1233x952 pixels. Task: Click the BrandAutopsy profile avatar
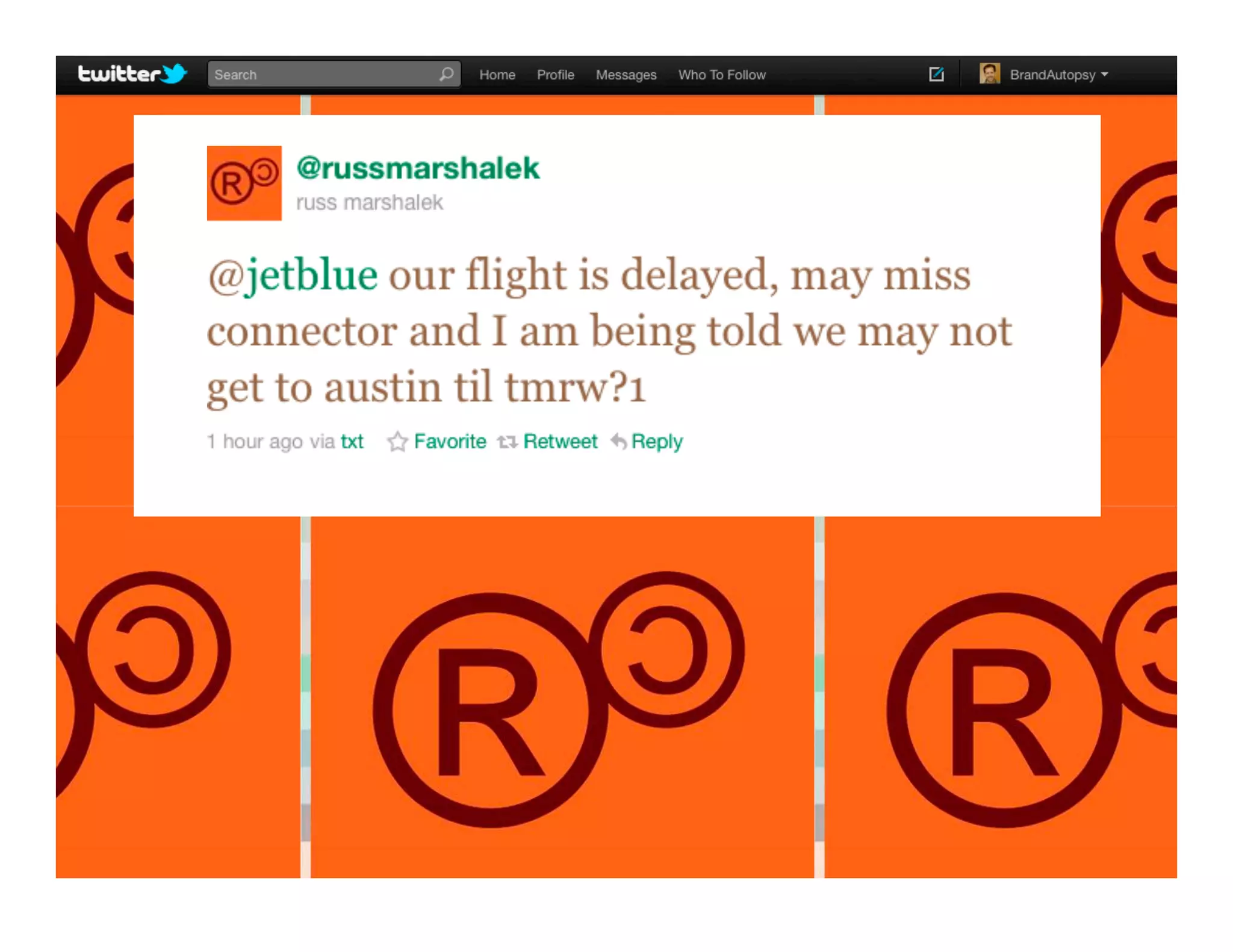coord(989,74)
